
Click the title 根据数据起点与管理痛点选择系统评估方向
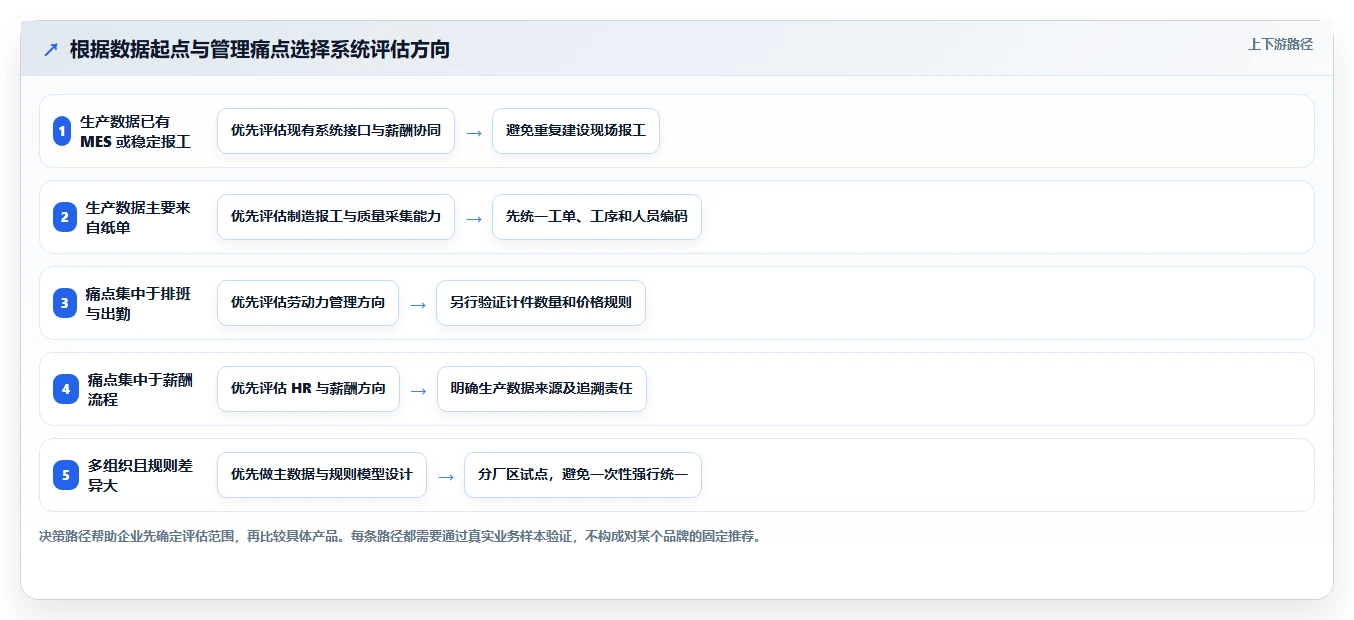click(260, 49)
